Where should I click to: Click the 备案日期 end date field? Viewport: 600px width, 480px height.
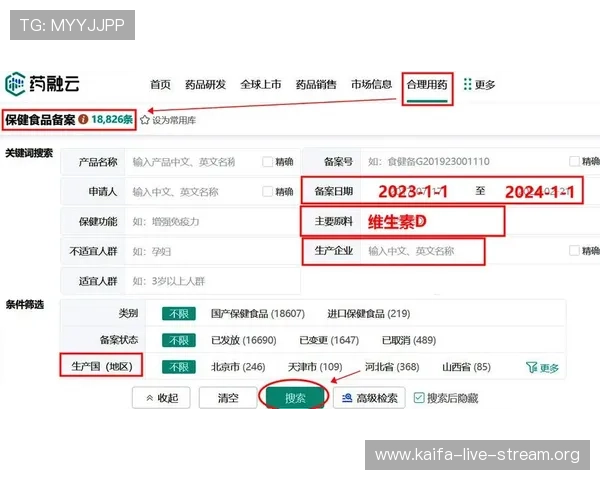[x=540, y=191]
